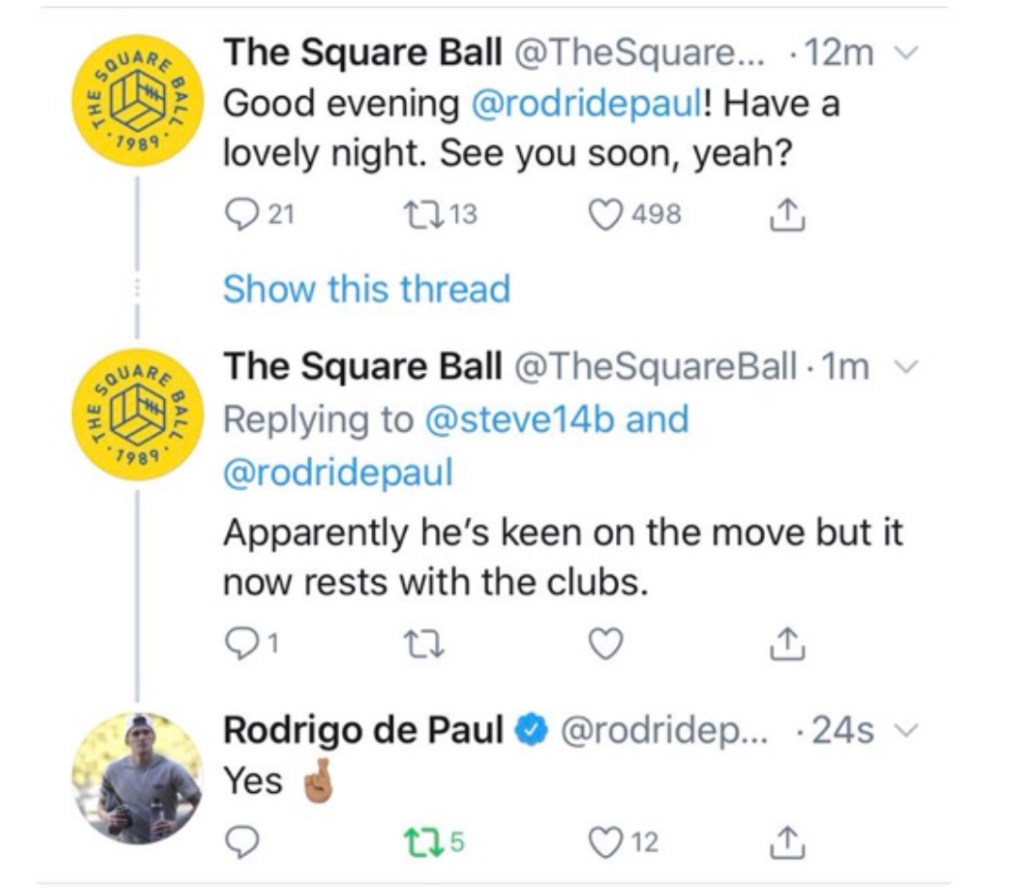
Task: Open options chevron on the 12m tweet
Action: click(x=905, y=52)
